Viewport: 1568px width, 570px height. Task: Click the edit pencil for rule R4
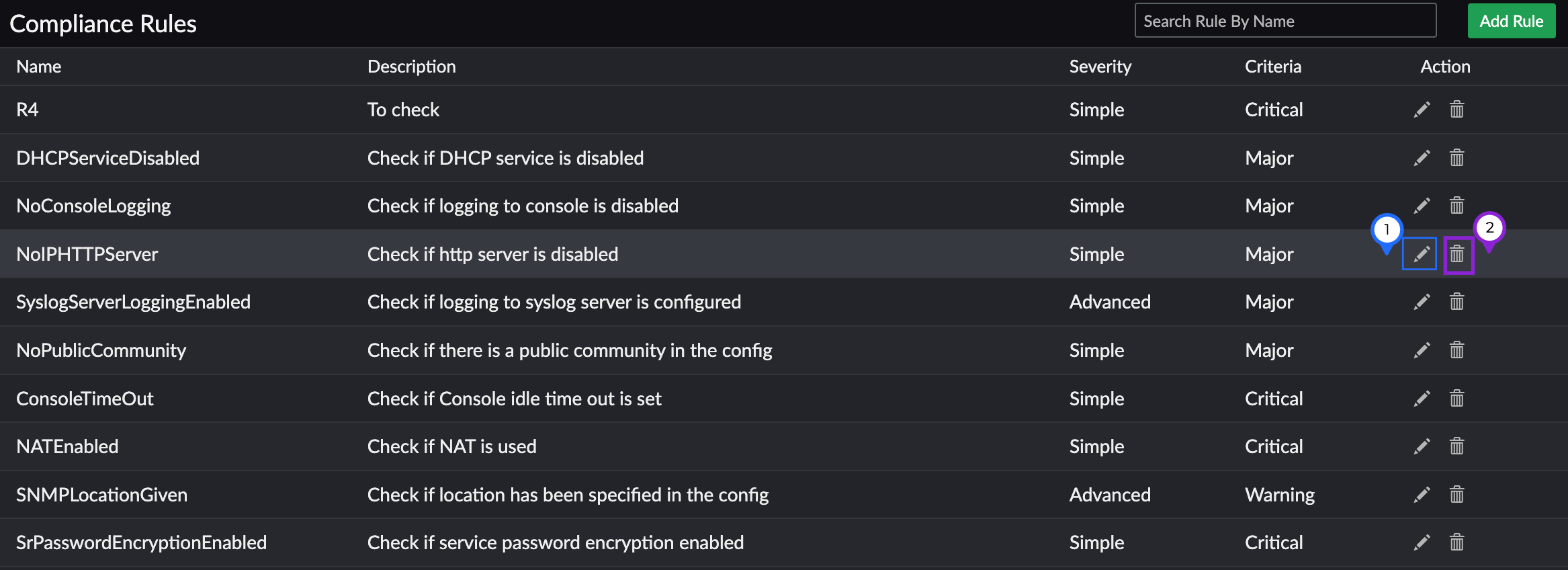click(1422, 110)
